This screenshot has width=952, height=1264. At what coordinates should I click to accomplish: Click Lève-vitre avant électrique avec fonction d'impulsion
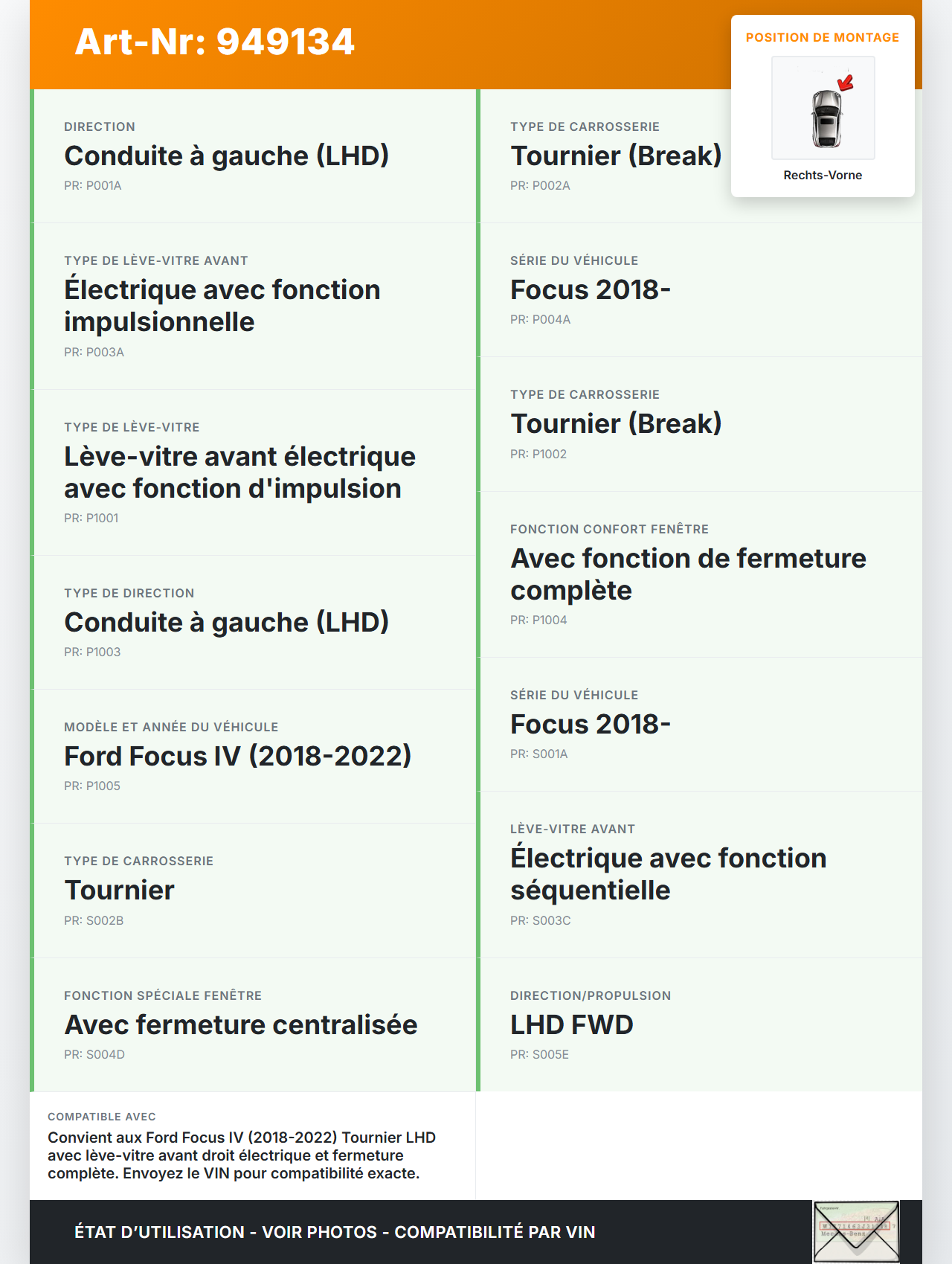click(x=239, y=472)
